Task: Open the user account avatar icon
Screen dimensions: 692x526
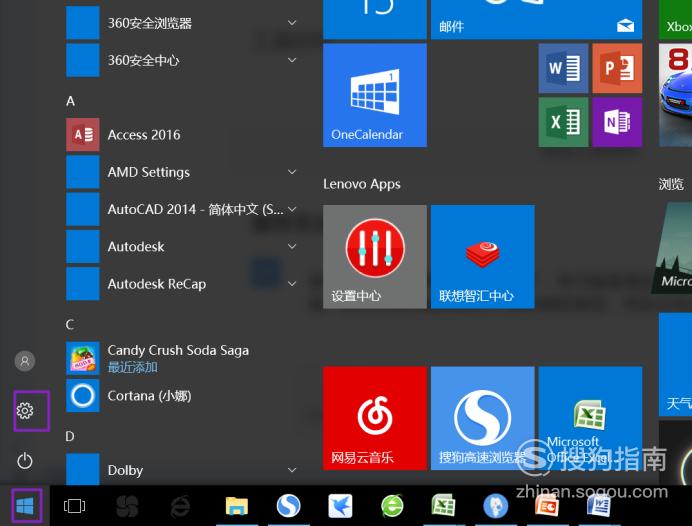Action: (x=25, y=361)
